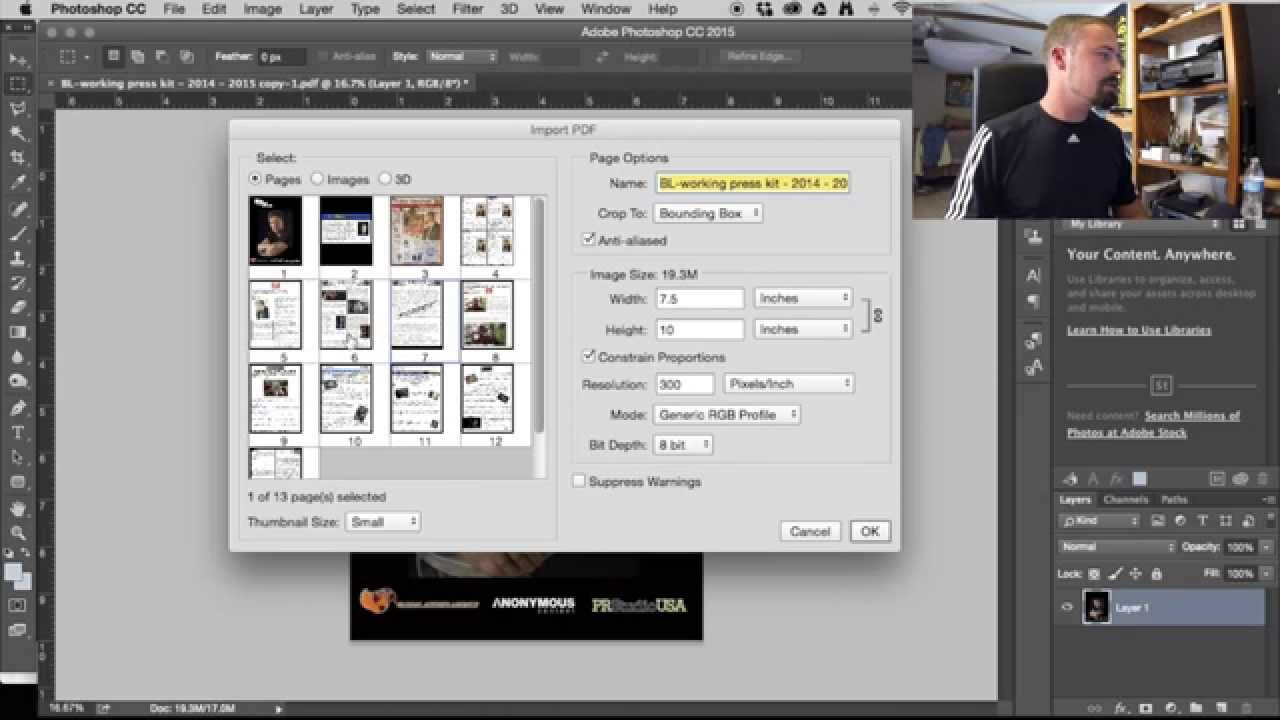Select the Eraser tool
This screenshot has height=720, width=1280.
coord(18,308)
